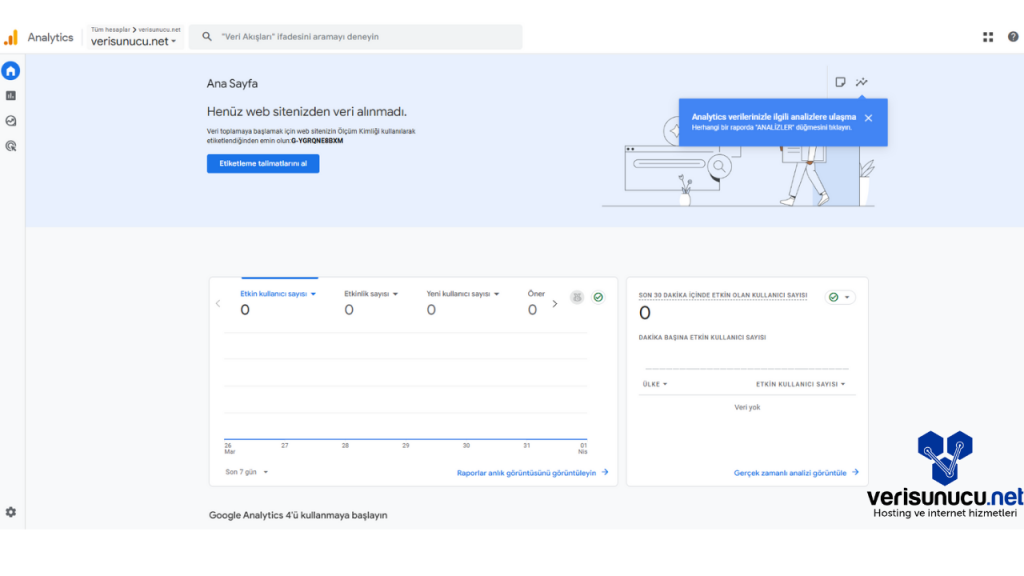The height and width of the screenshot is (576, 1024).
Task: Show next metrics with right chevron
Action: coord(555,304)
